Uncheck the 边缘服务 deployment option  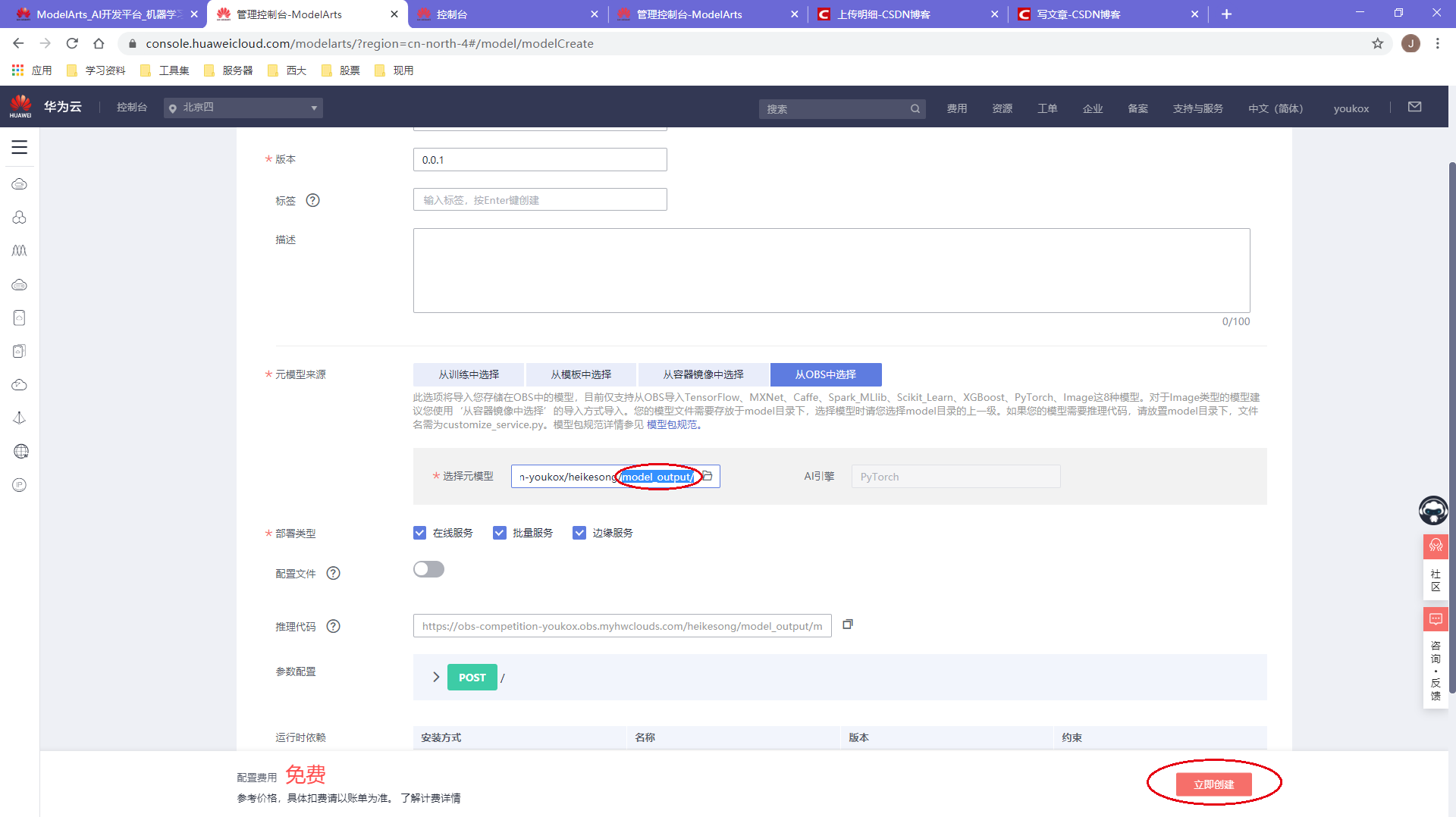click(x=580, y=532)
